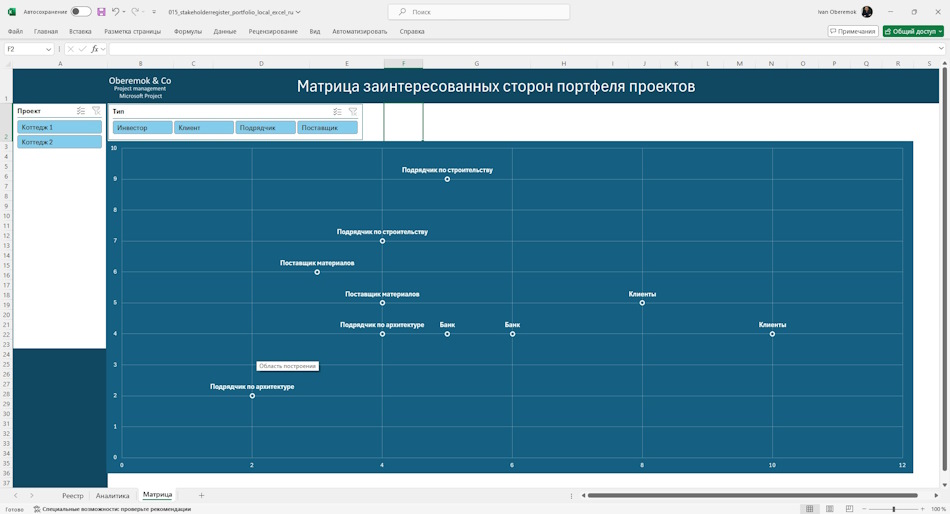The height and width of the screenshot is (514, 950).
Task: Switch to Normal view in status bar
Action: (809, 509)
